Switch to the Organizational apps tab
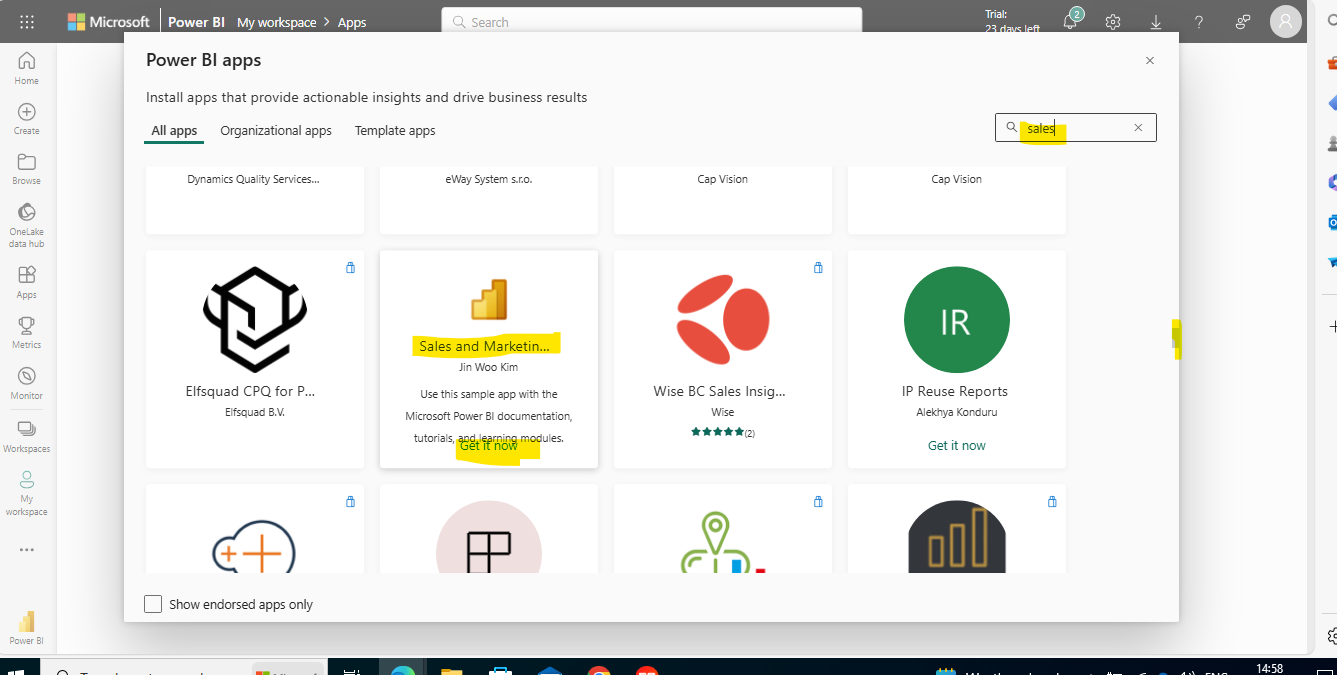1337x675 pixels. (x=276, y=131)
